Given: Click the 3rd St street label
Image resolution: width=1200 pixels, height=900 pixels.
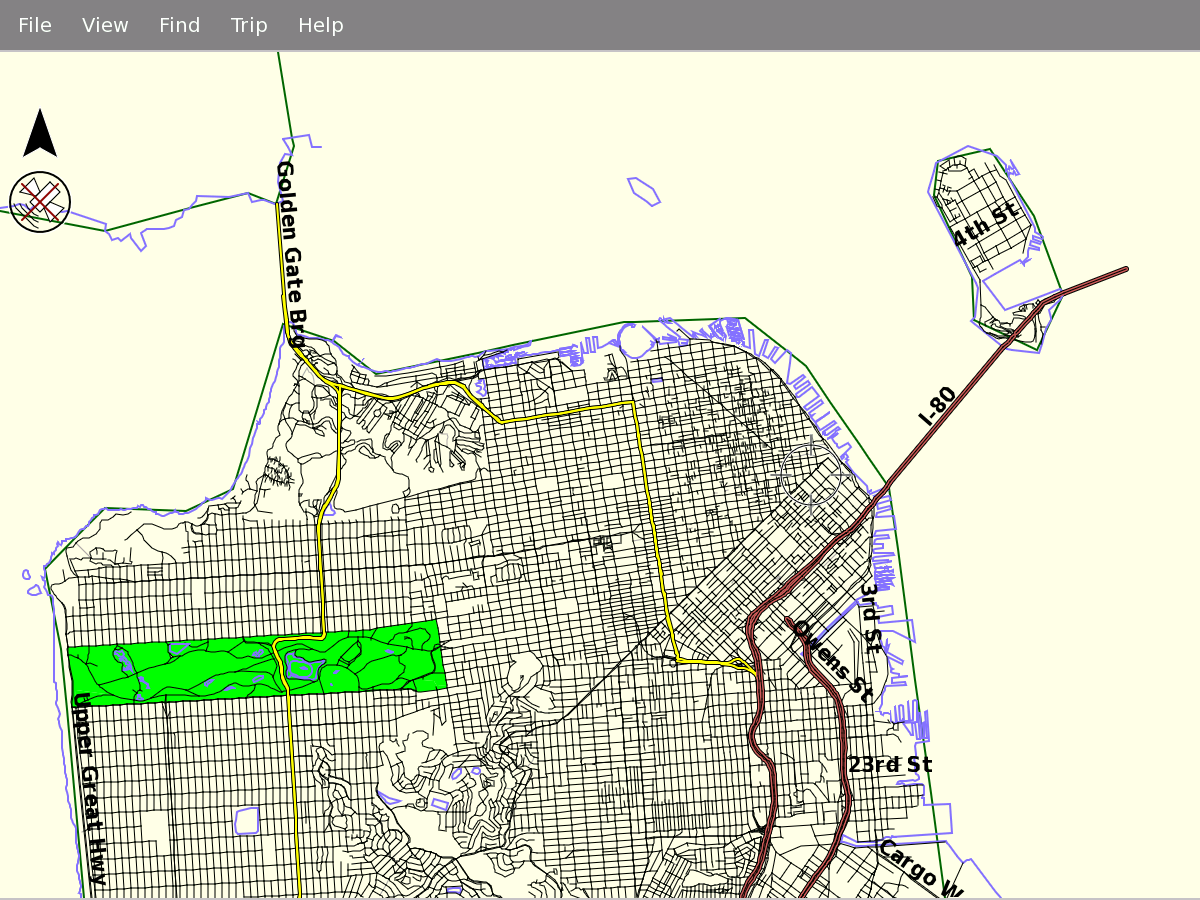Looking at the screenshot, I should click(871, 618).
